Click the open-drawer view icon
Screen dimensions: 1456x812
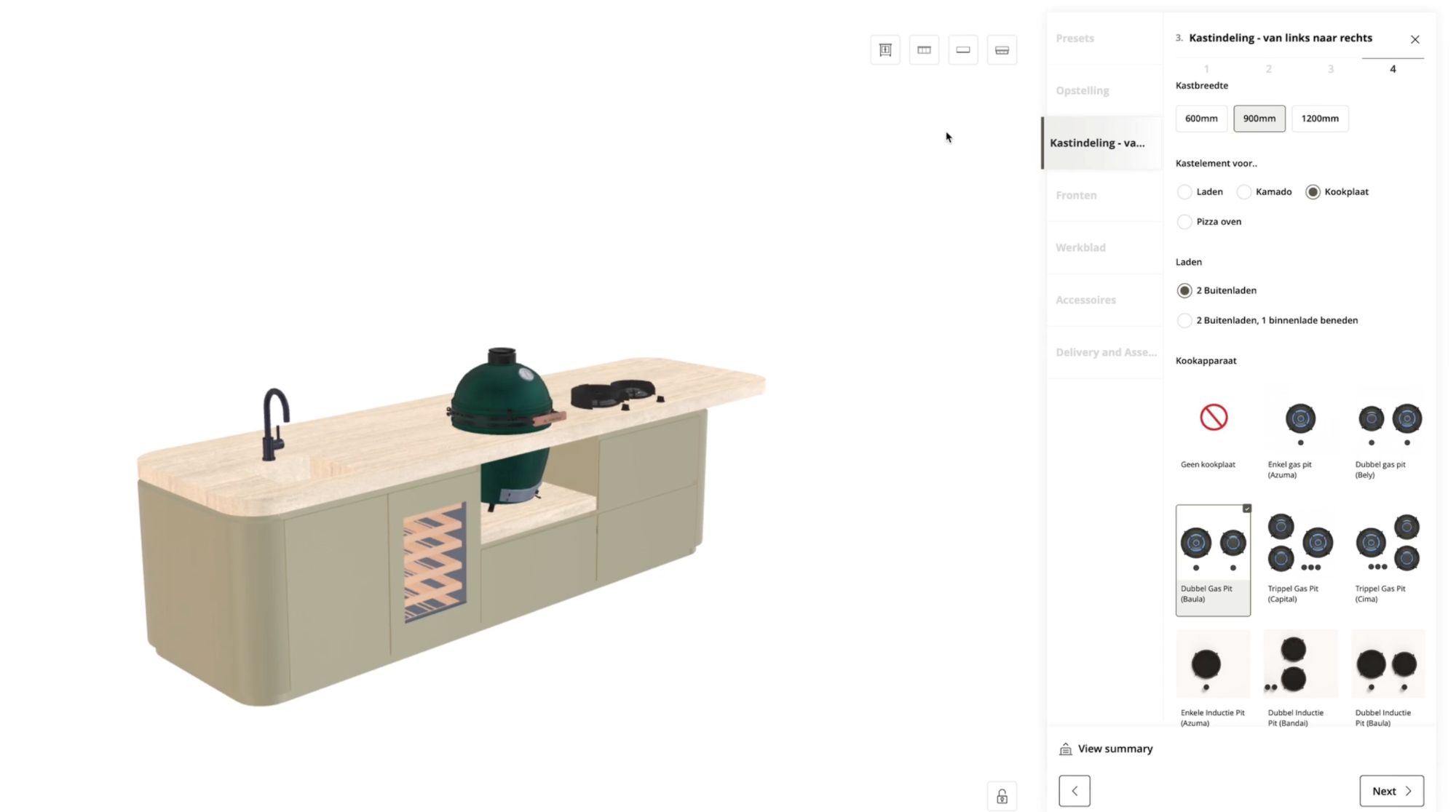tap(1002, 50)
